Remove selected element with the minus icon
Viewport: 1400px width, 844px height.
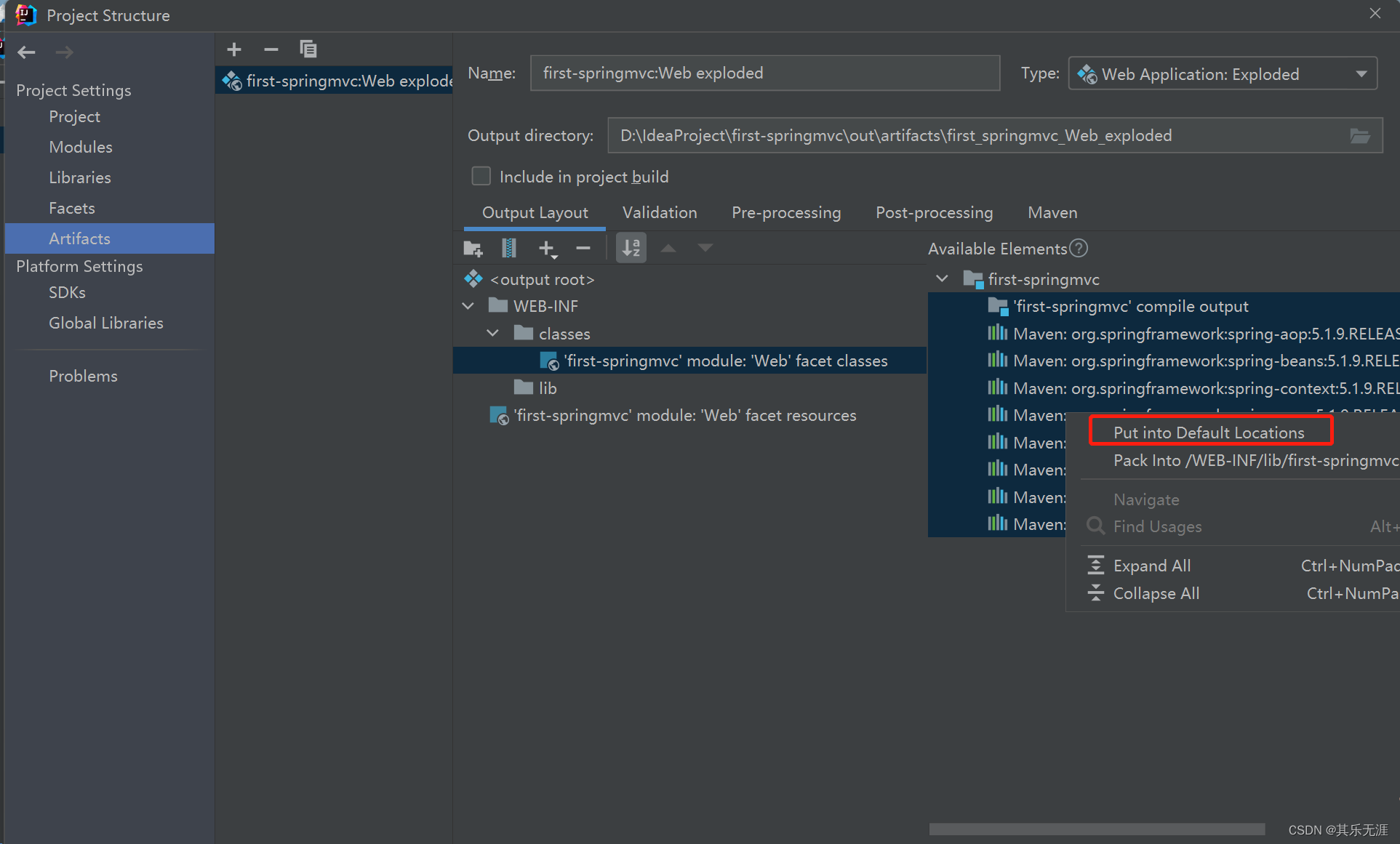tap(583, 248)
